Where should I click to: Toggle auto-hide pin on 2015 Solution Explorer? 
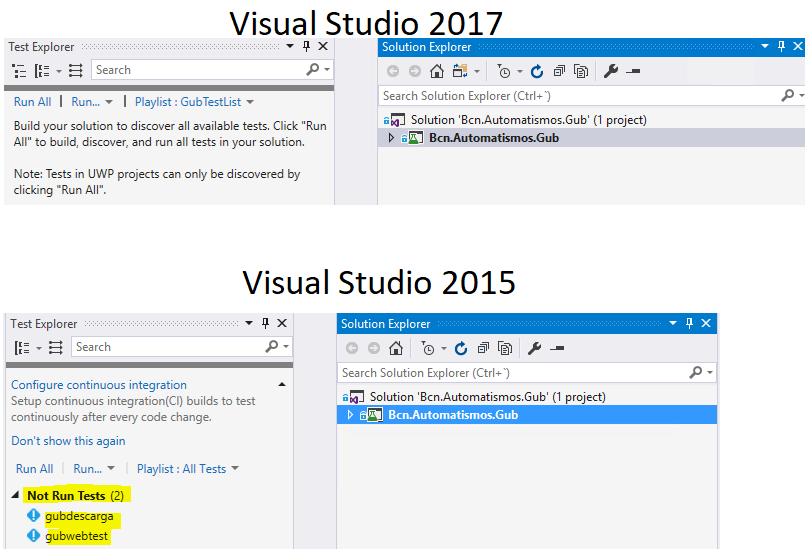click(x=689, y=323)
